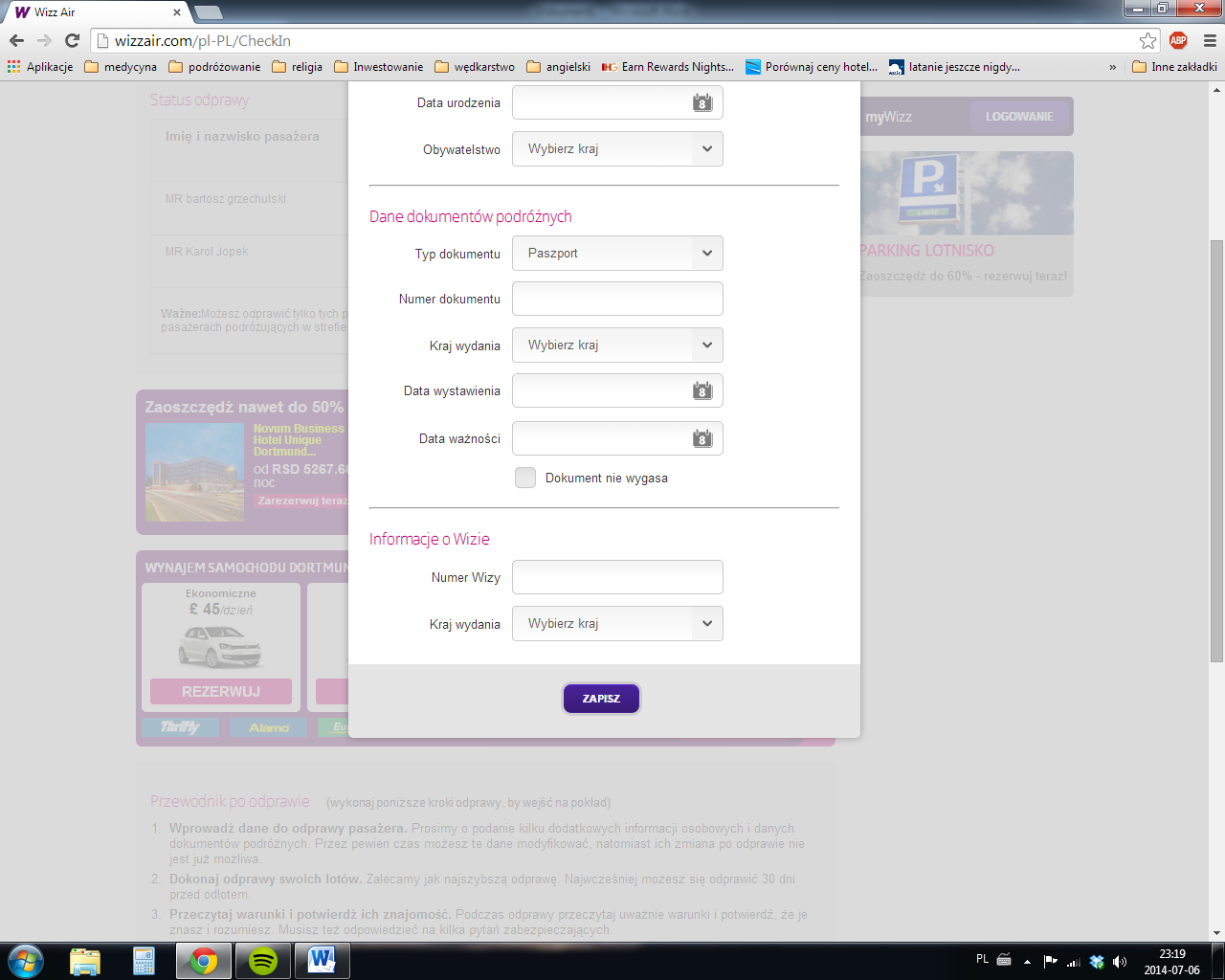Open calendar picker for Data wystawienia
This screenshot has height=980, width=1225.
(702, 390)
